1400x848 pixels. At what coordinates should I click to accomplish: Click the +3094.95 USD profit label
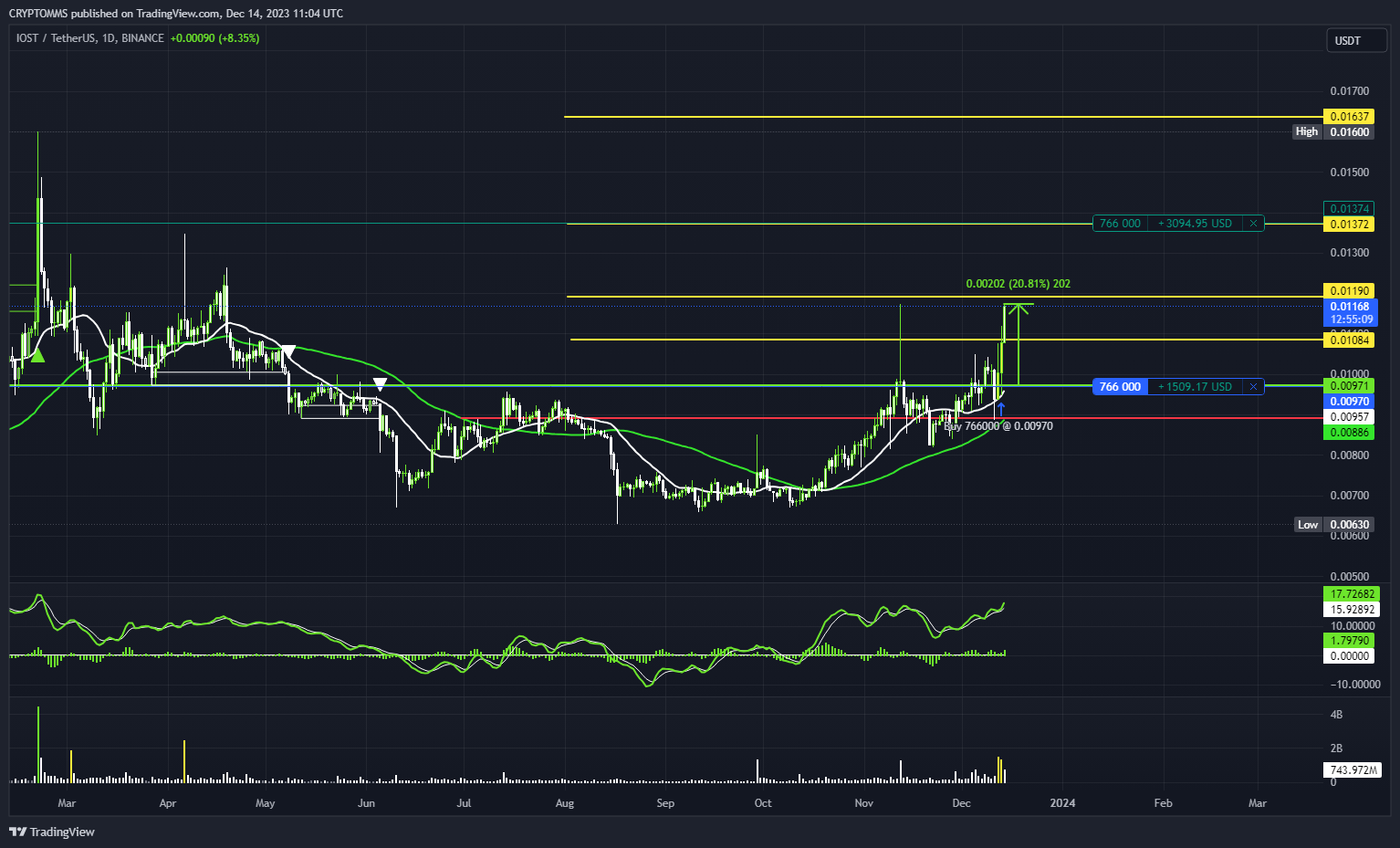pyautogui.click(x=1195, y=224)
